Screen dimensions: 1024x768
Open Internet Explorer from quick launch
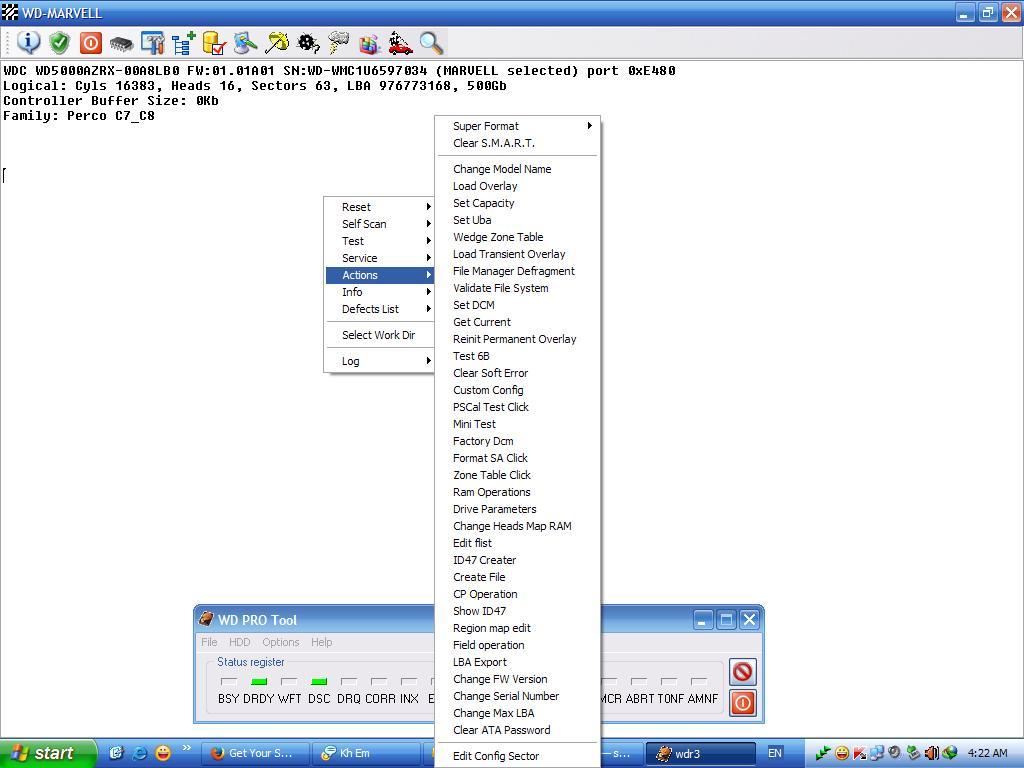(x=139, y=753)
